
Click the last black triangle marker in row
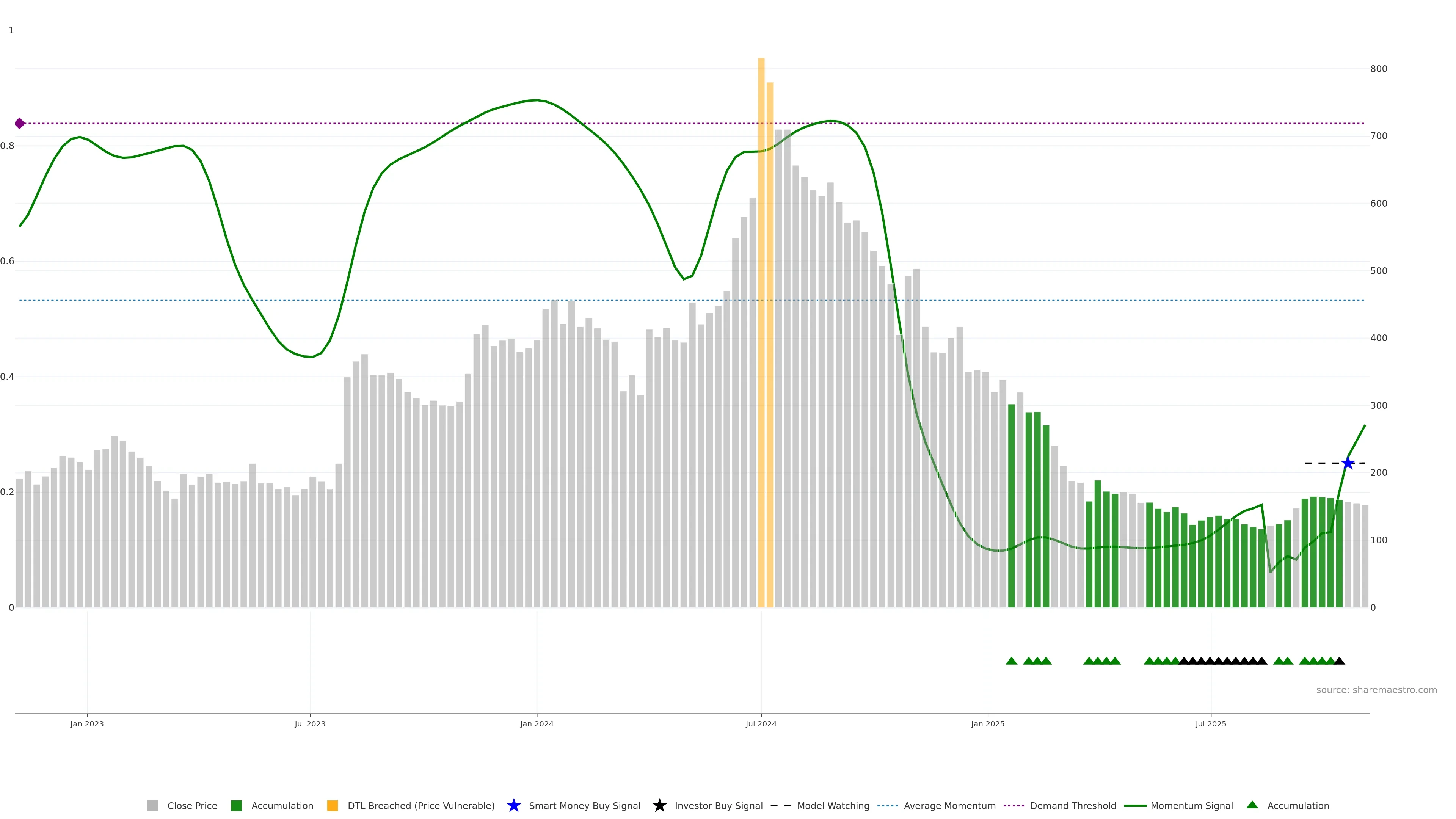click(1339, 661)
